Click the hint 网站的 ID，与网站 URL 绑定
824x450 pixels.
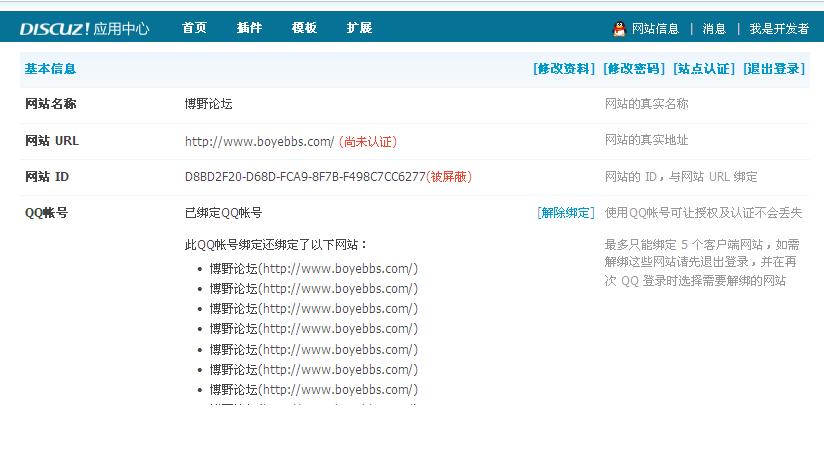tap(681, 177)
